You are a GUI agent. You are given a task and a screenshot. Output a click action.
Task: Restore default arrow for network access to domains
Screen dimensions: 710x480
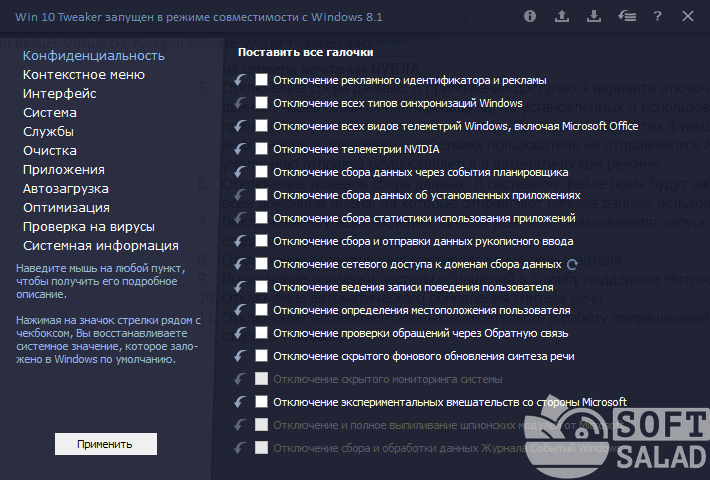click(x=240, y=264)
